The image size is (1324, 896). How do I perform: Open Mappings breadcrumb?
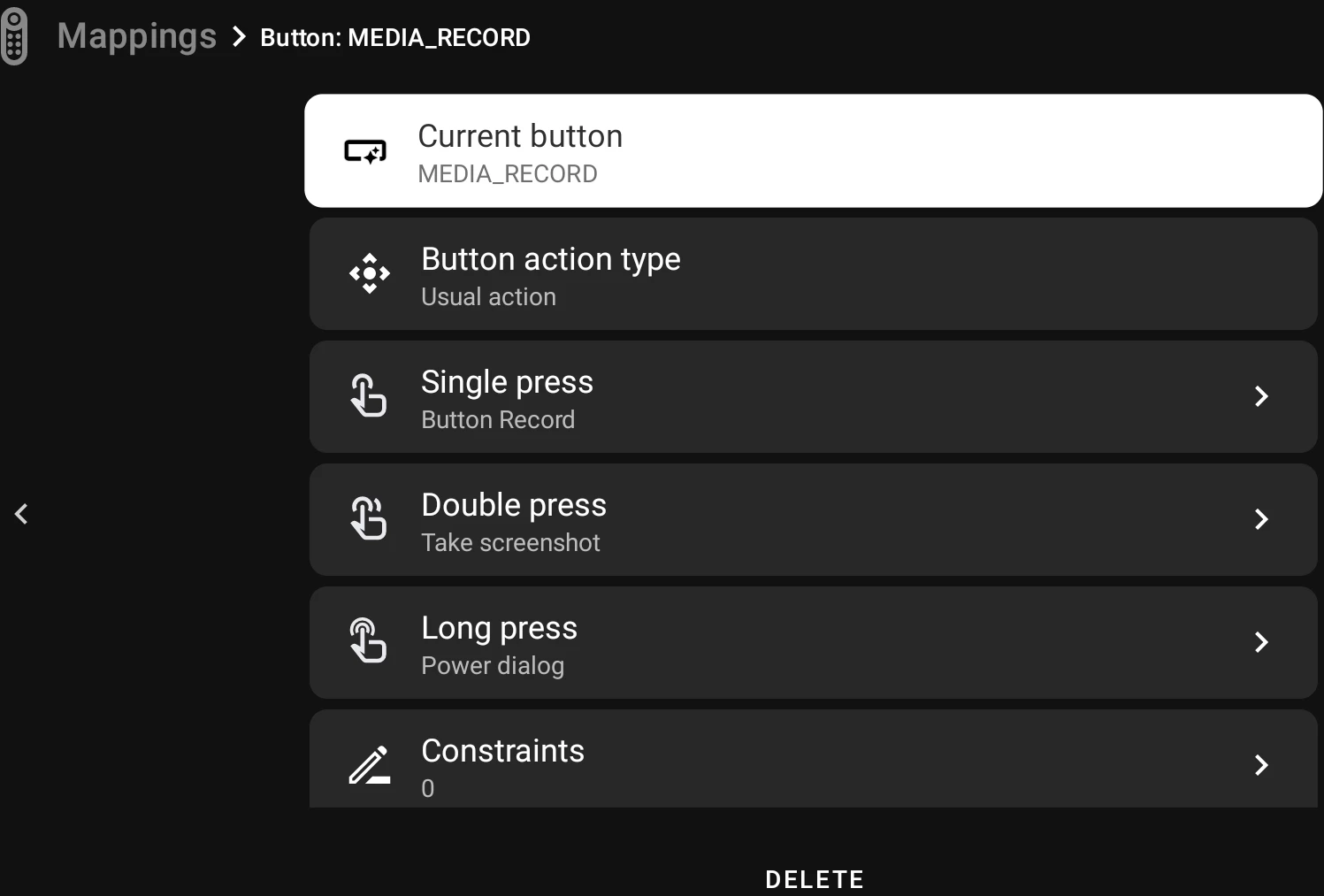click(x=137, y=36)
